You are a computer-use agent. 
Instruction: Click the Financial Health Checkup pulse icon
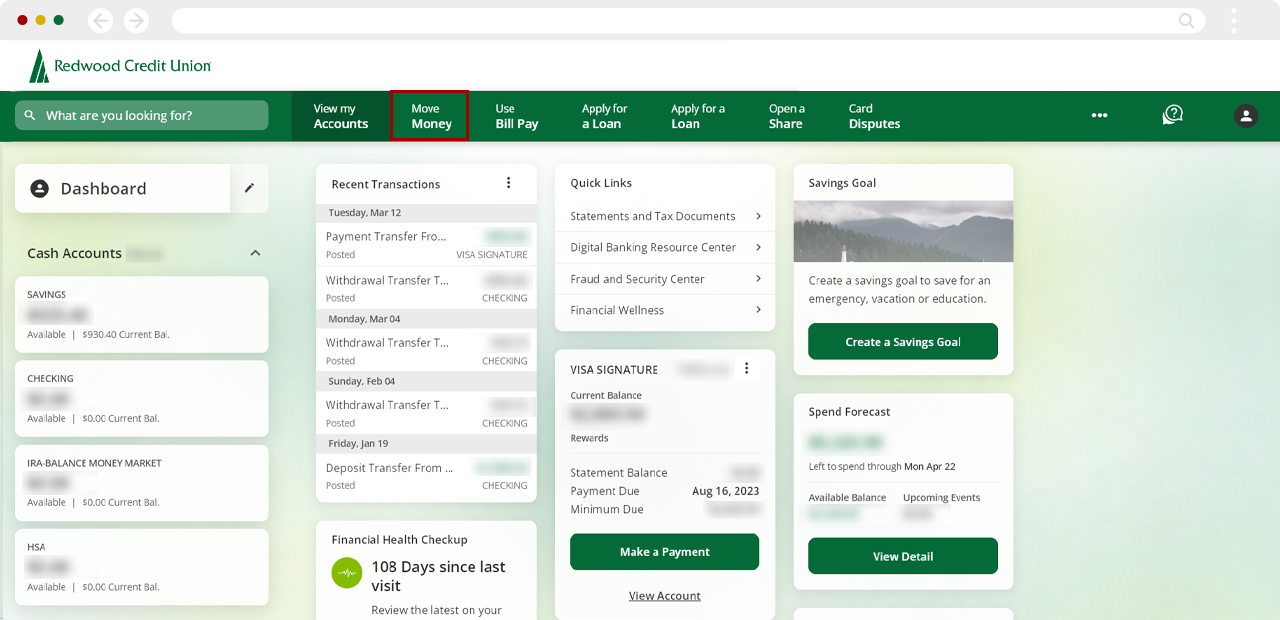point(347,573)
